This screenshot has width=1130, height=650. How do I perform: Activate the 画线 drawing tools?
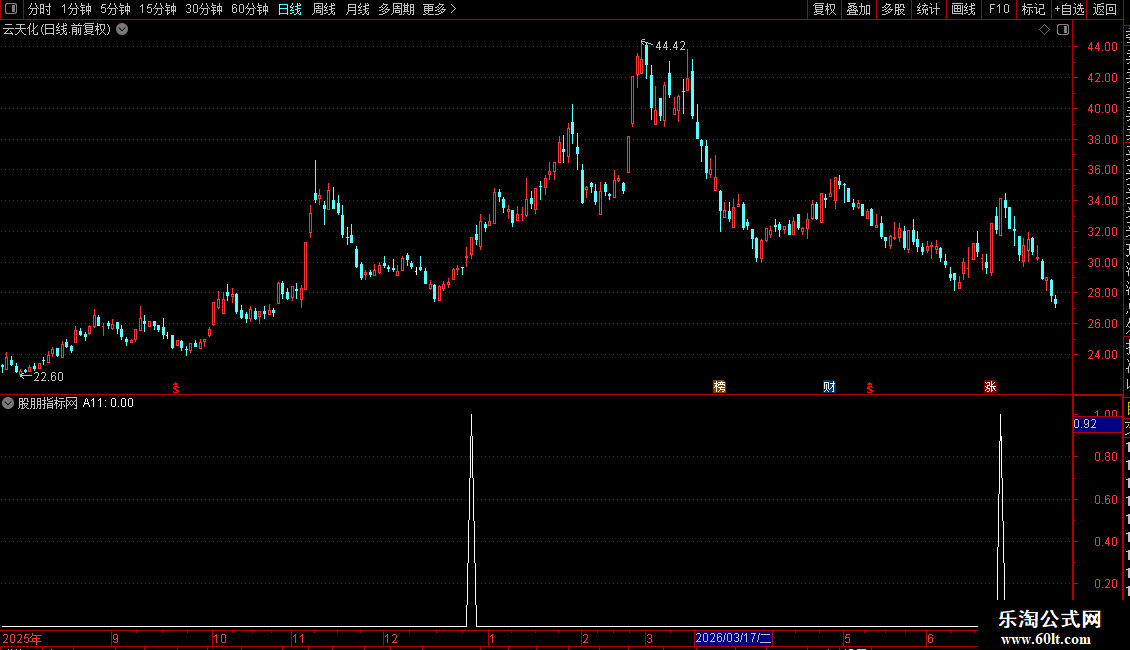[964, 9]
